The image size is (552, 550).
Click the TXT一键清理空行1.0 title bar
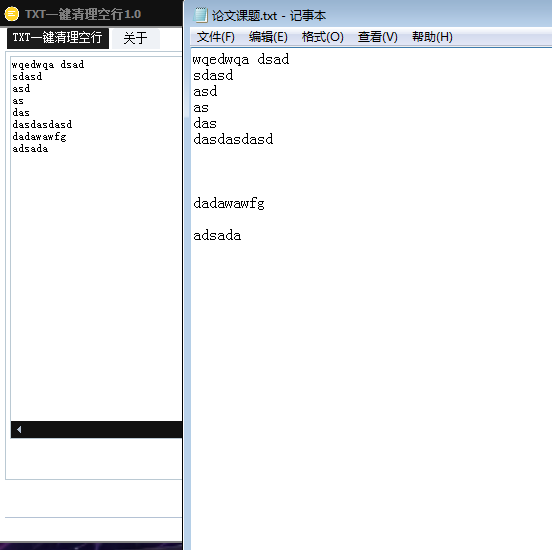(x=92, y=13)
